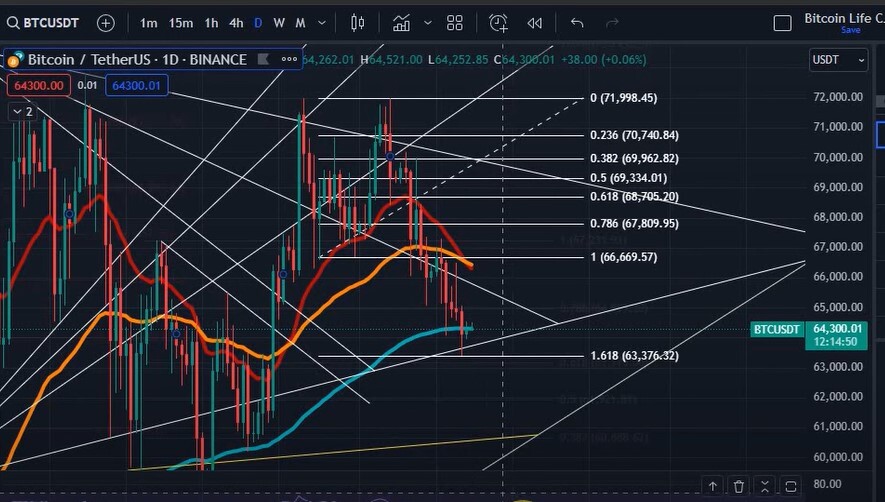
Task: Click the 0.01 spread value
Action: pos(87,85)
